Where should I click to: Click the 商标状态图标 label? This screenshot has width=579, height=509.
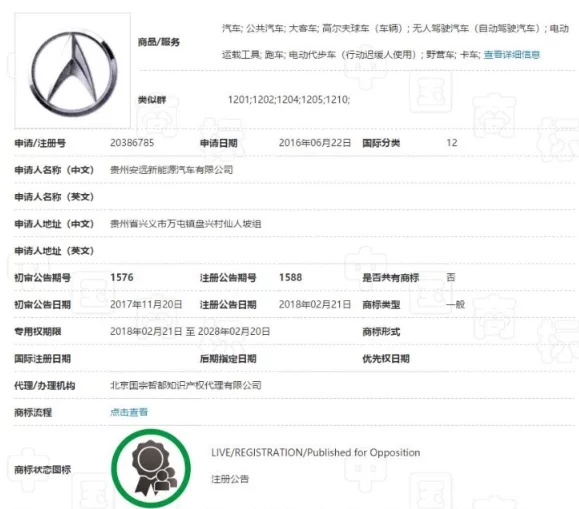point(42,469)
